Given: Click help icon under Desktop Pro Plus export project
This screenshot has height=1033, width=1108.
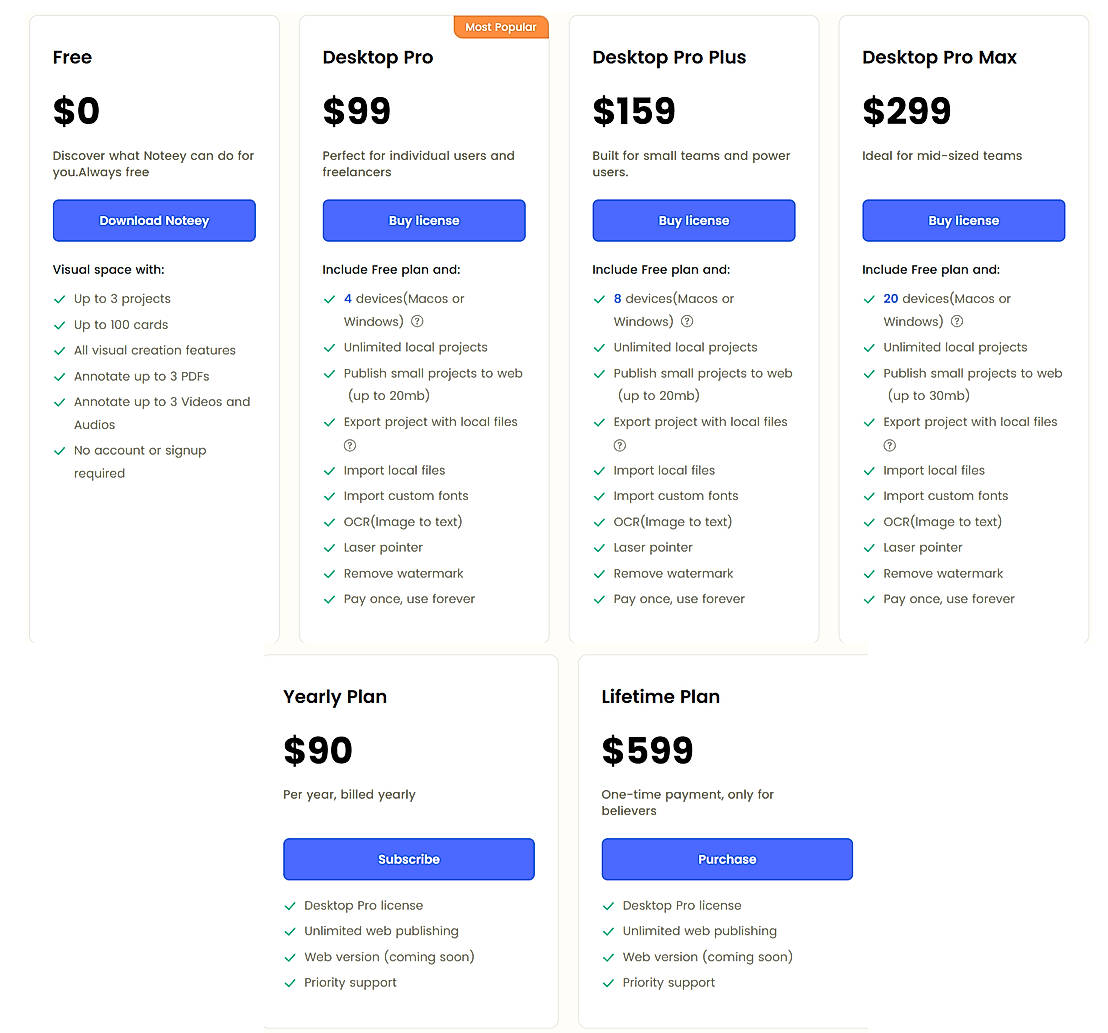Looking at the screenshot, I should pos(620,446).
